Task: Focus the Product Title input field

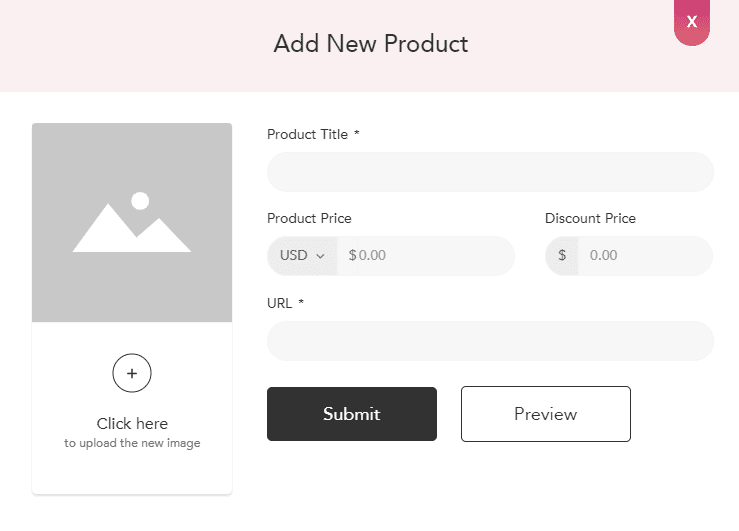Action: 490,172
